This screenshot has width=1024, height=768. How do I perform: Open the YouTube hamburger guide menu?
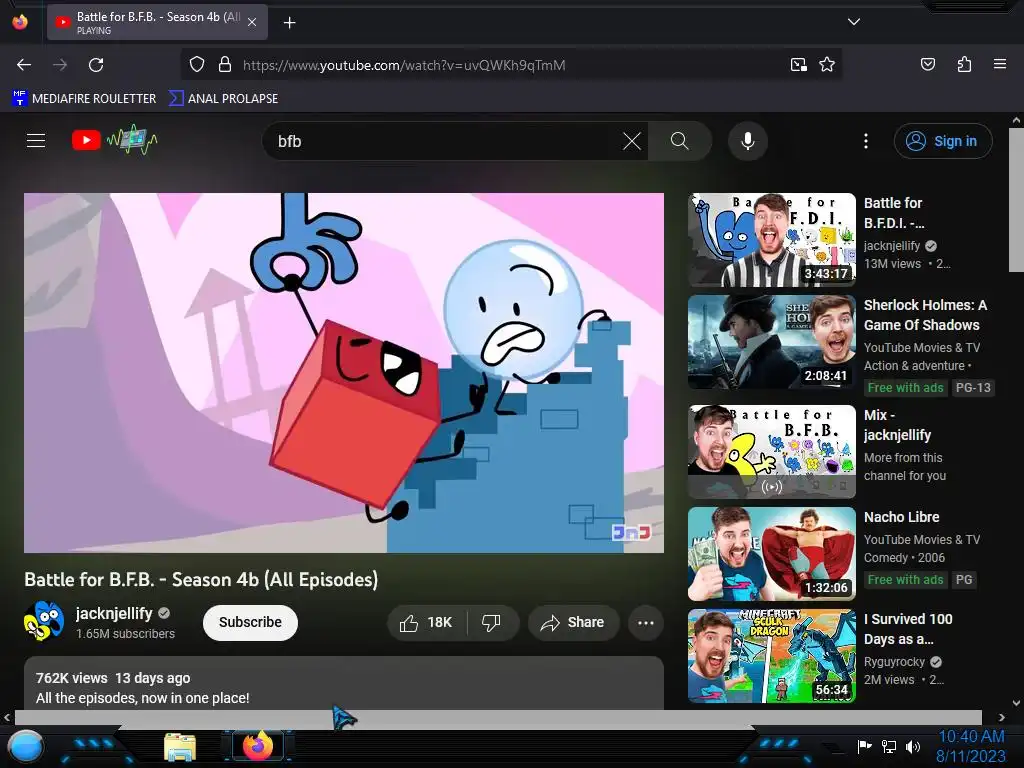point(36,141)
